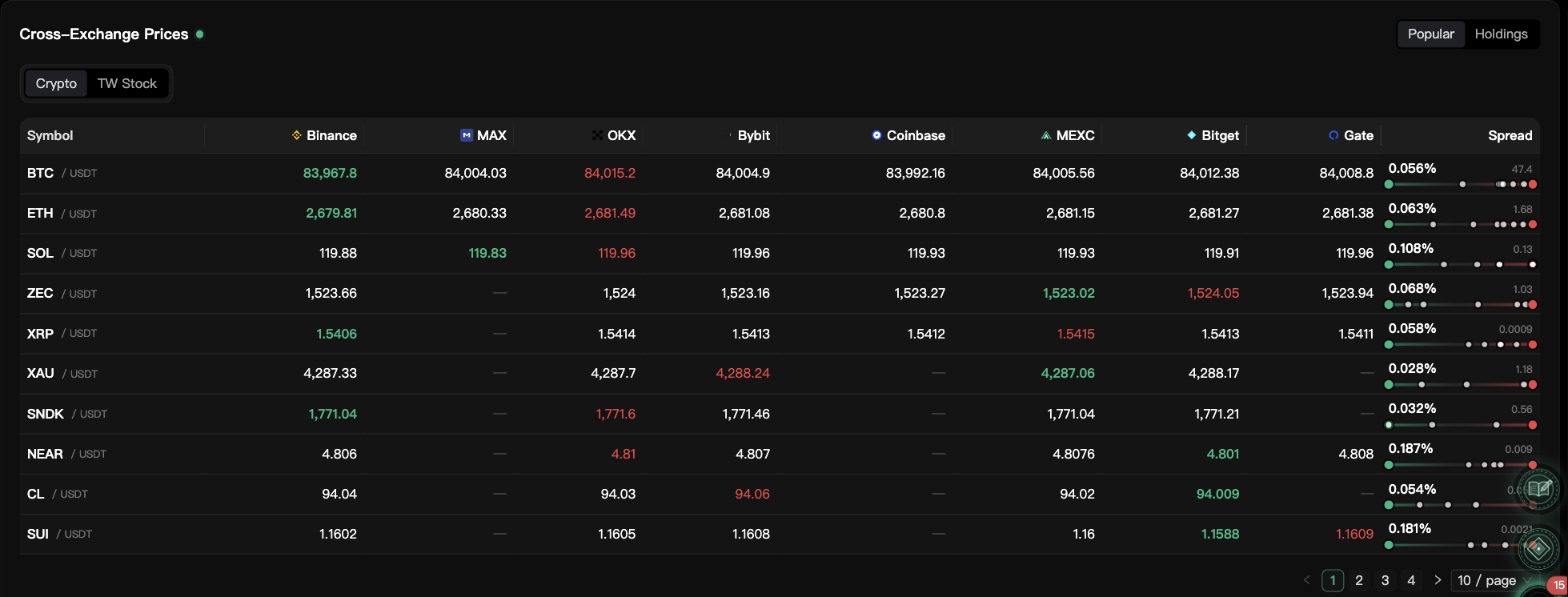Click the NEAR row spread range bar
This screenshot has height=597, width=1568.
click(x=1460, y=465)
